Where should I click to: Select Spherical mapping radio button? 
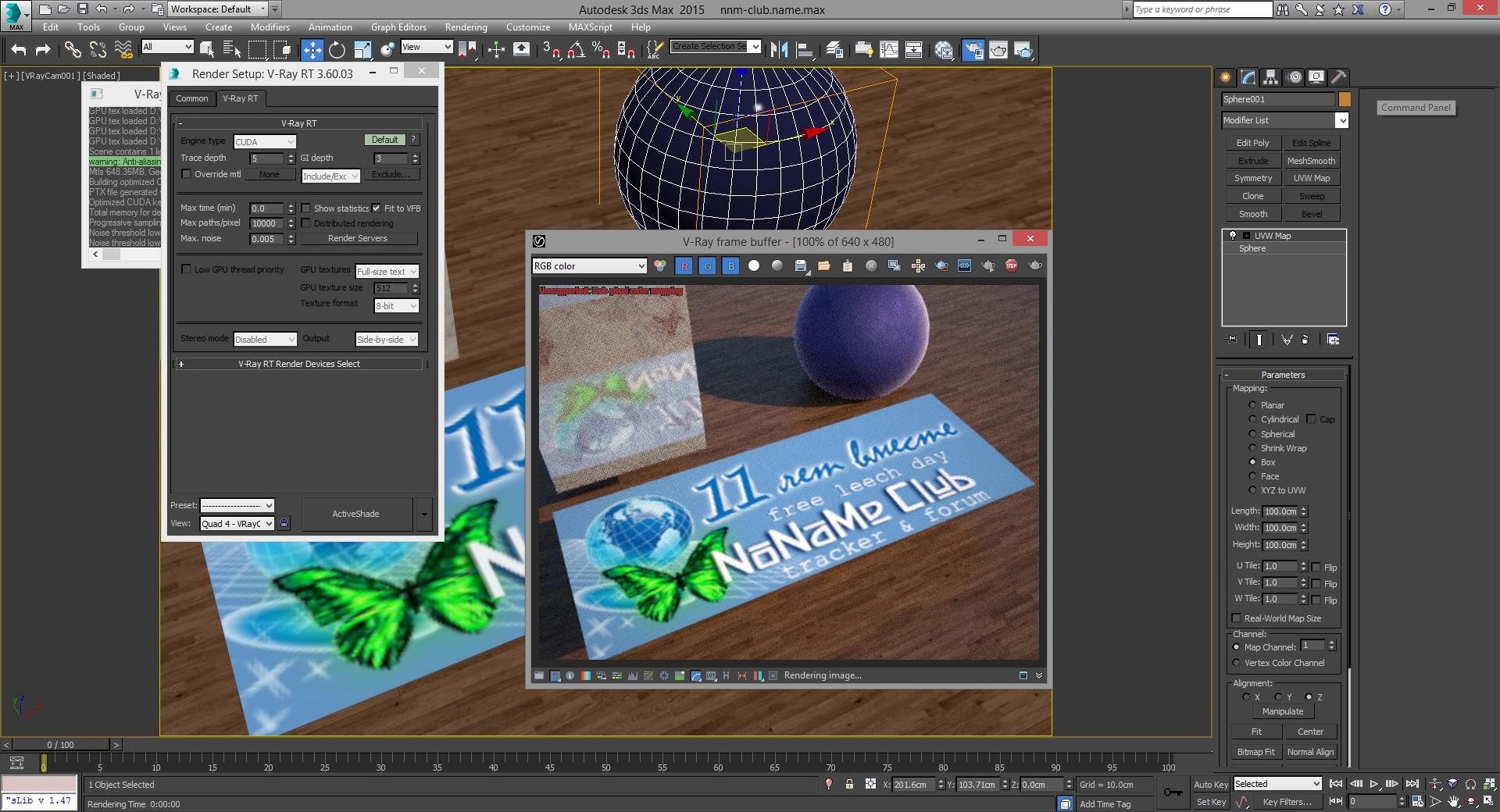click(1252, 434)
